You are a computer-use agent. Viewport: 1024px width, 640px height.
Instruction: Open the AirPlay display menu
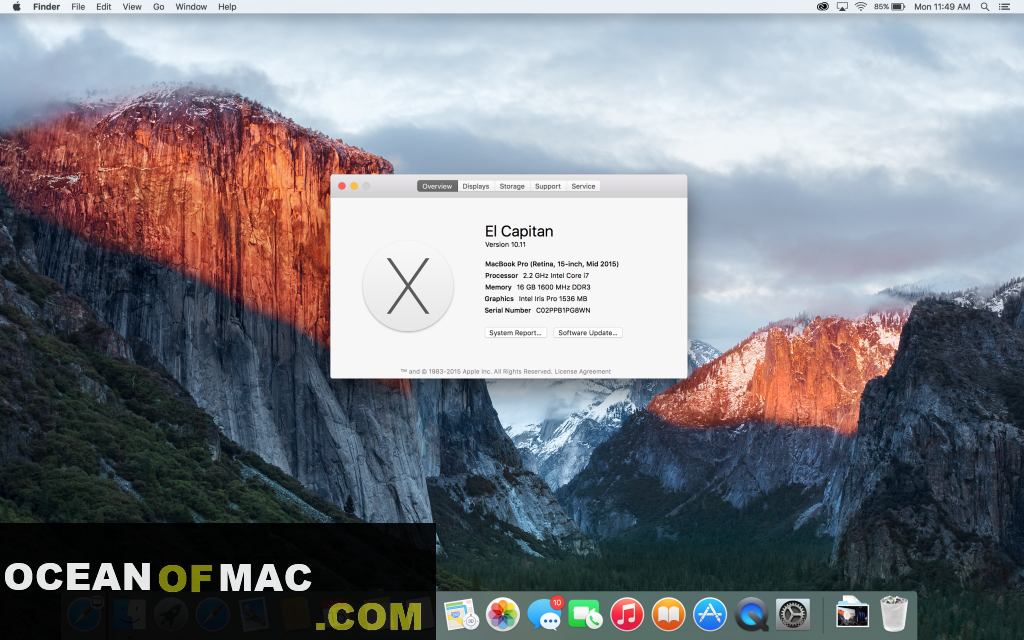[x=842, y=7]
